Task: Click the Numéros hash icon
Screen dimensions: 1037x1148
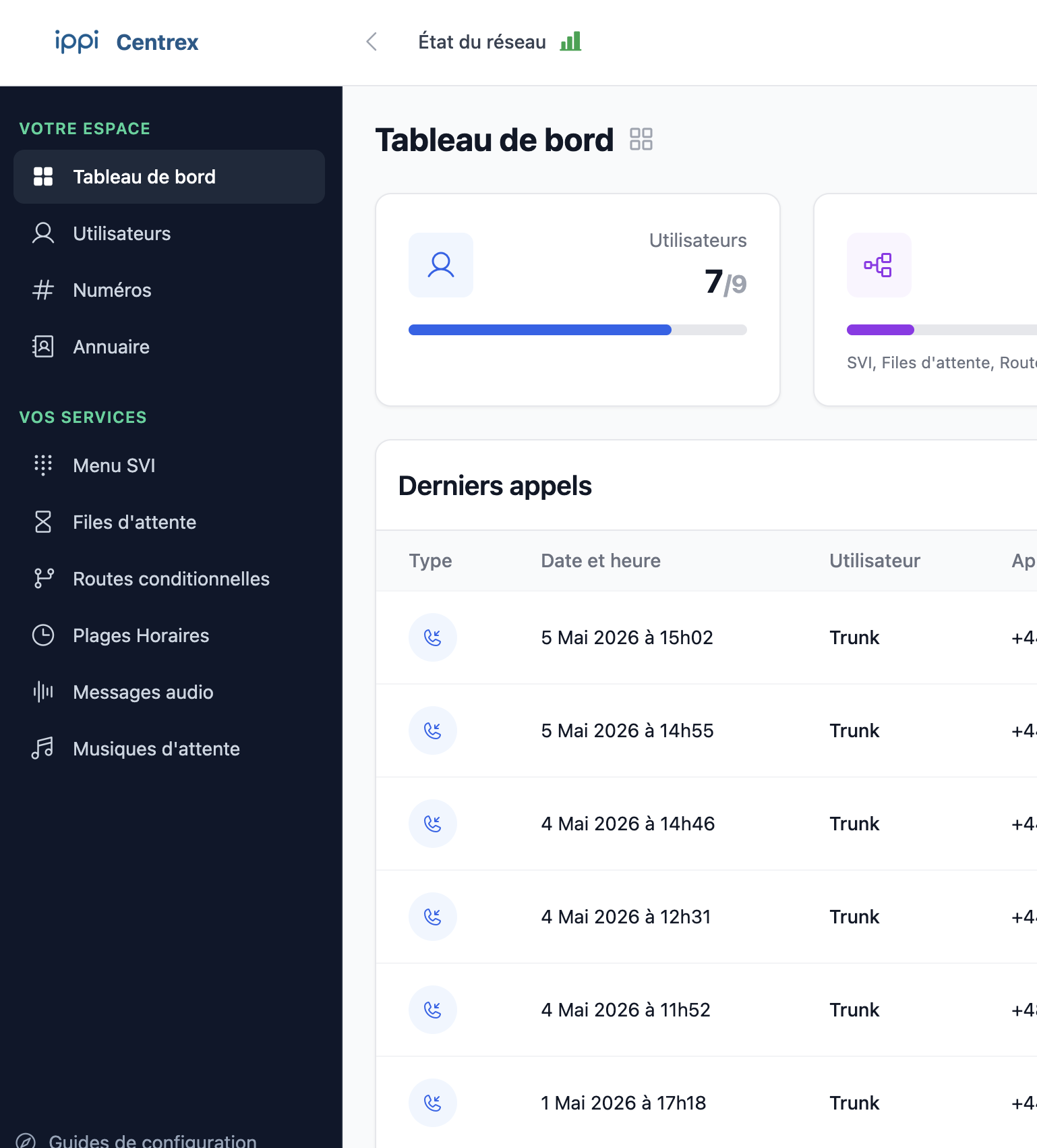Action: (x=43, y=290)
